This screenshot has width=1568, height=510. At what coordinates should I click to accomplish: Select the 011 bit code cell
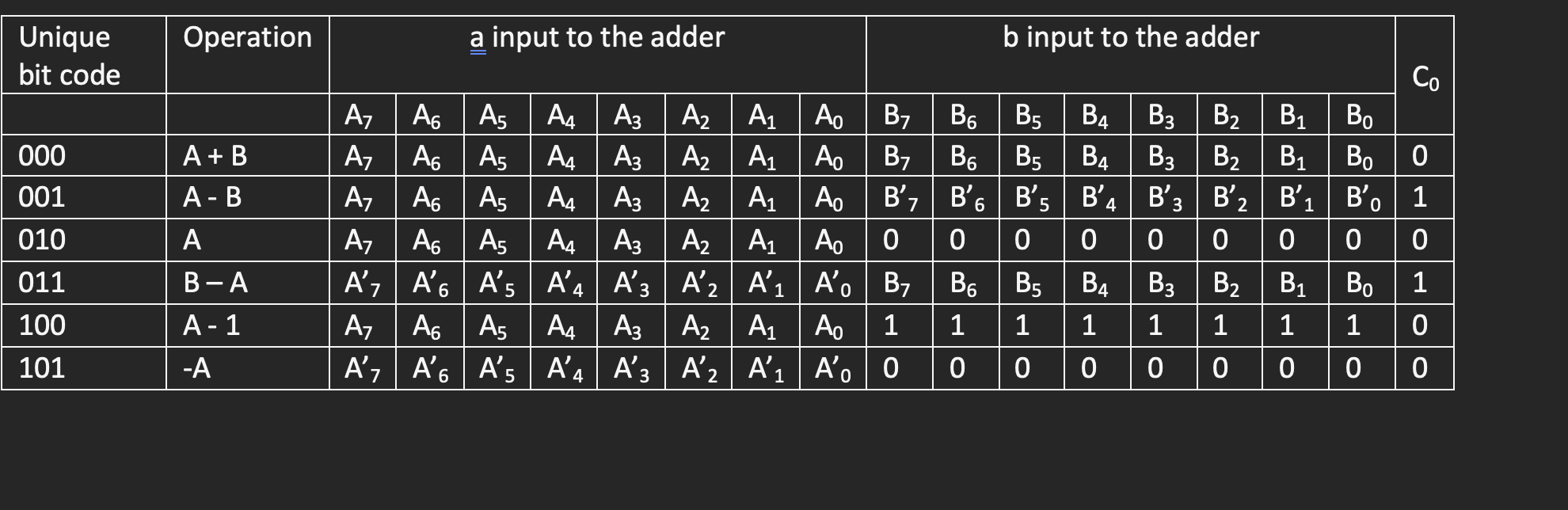pos(84,283)
